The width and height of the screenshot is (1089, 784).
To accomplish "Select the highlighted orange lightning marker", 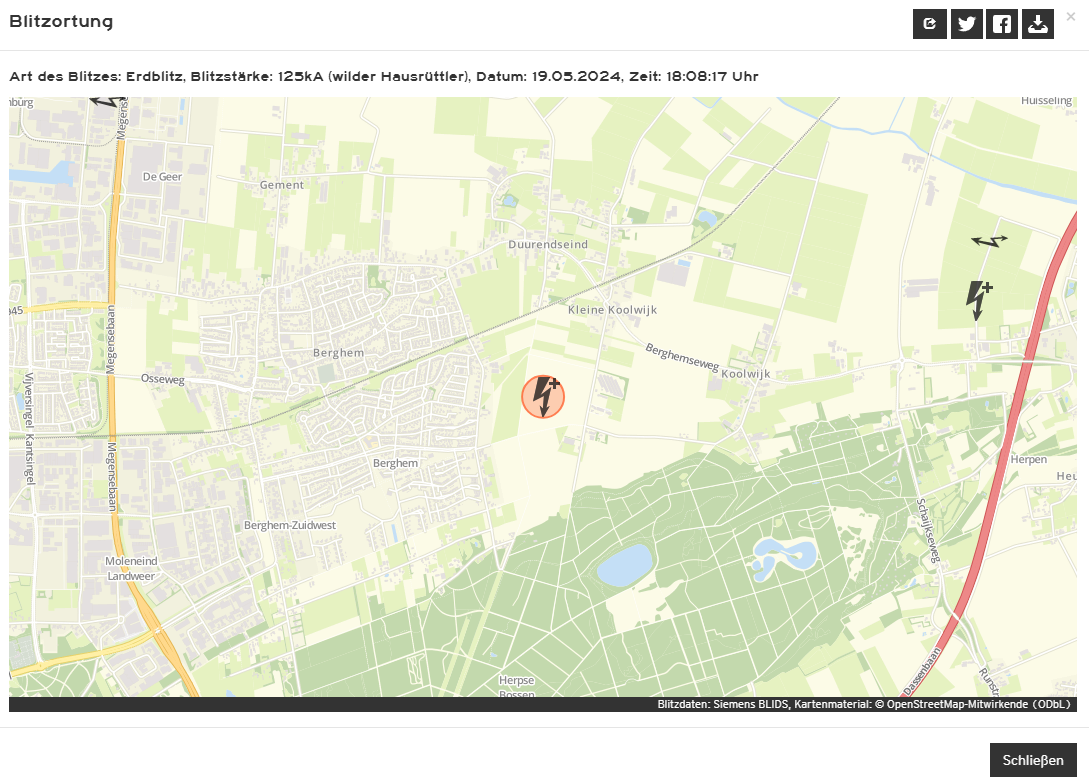I will click(543, 397).
